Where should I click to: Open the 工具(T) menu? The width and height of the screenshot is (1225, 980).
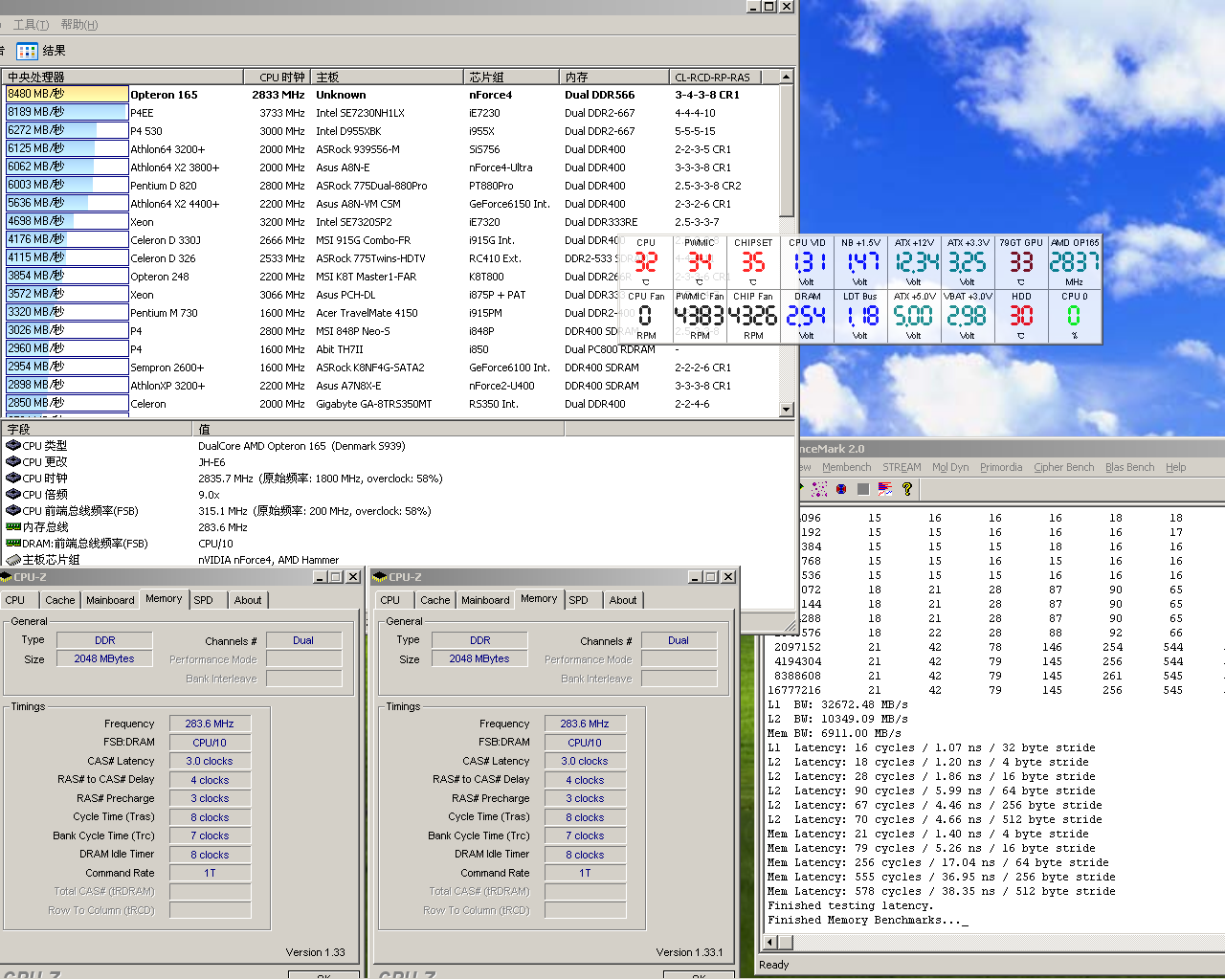pos(31,25)
